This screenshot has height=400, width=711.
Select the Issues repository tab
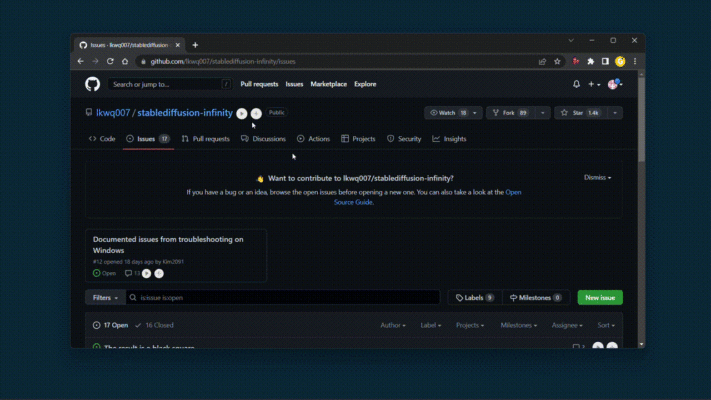point(147,139)
